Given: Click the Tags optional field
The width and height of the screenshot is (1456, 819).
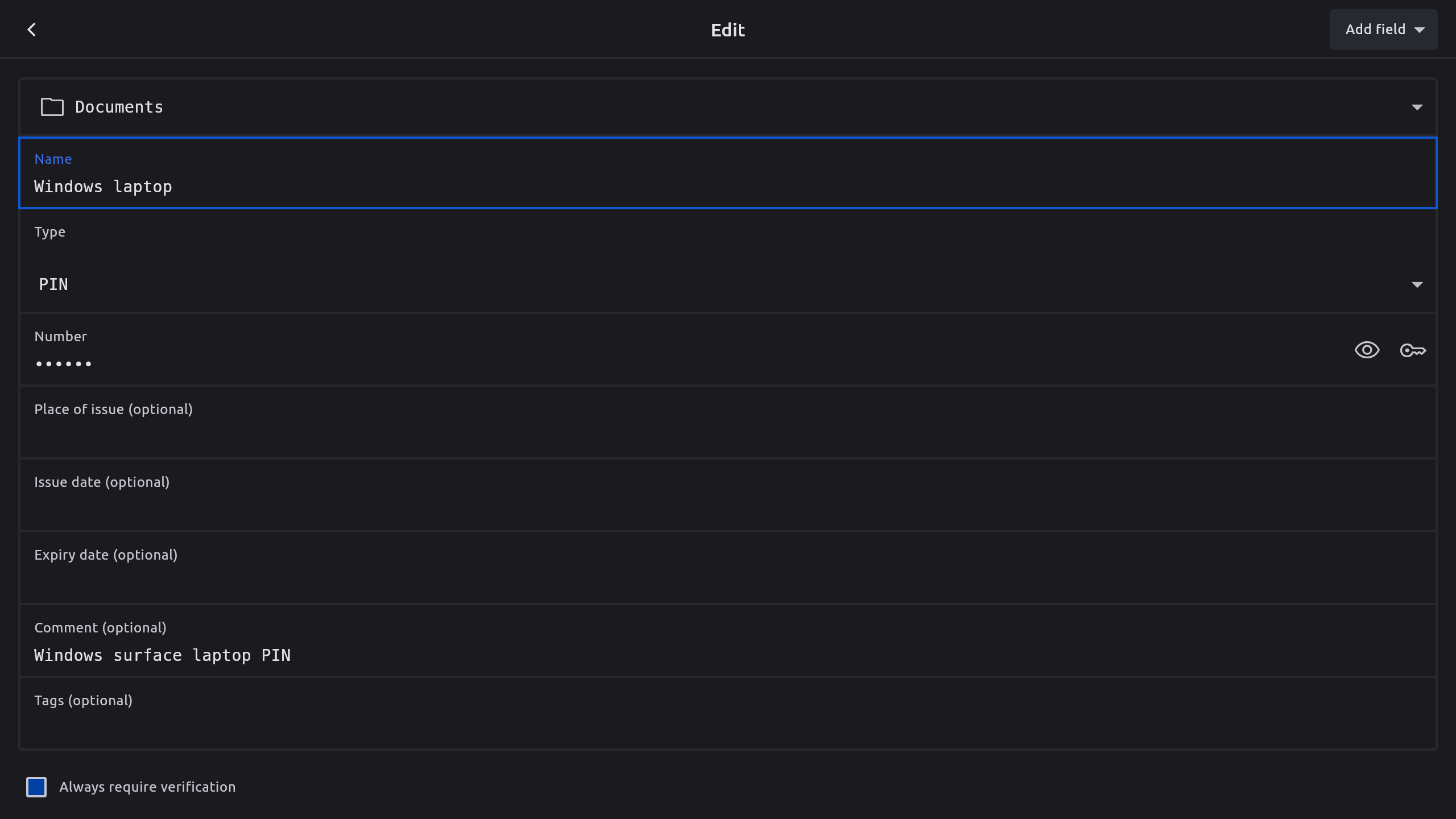Looking at the screenshot, I should [728, 726].
